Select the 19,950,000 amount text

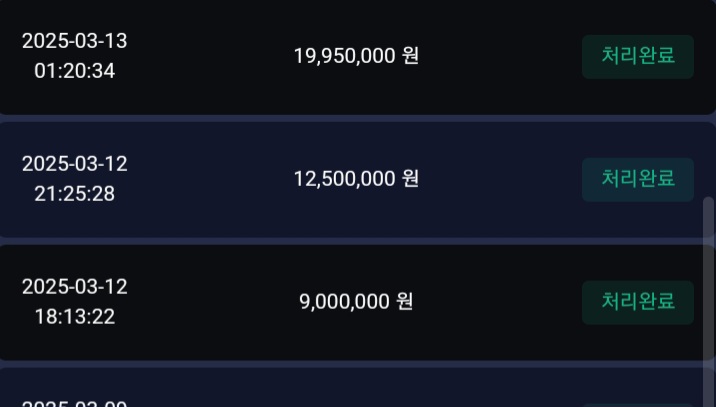point(345,56)
